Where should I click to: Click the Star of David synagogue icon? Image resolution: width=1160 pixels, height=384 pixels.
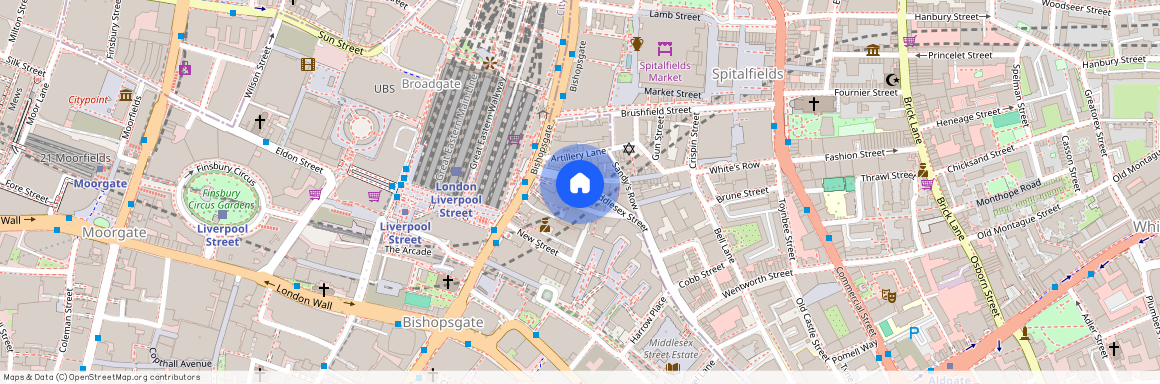[629, 149]
